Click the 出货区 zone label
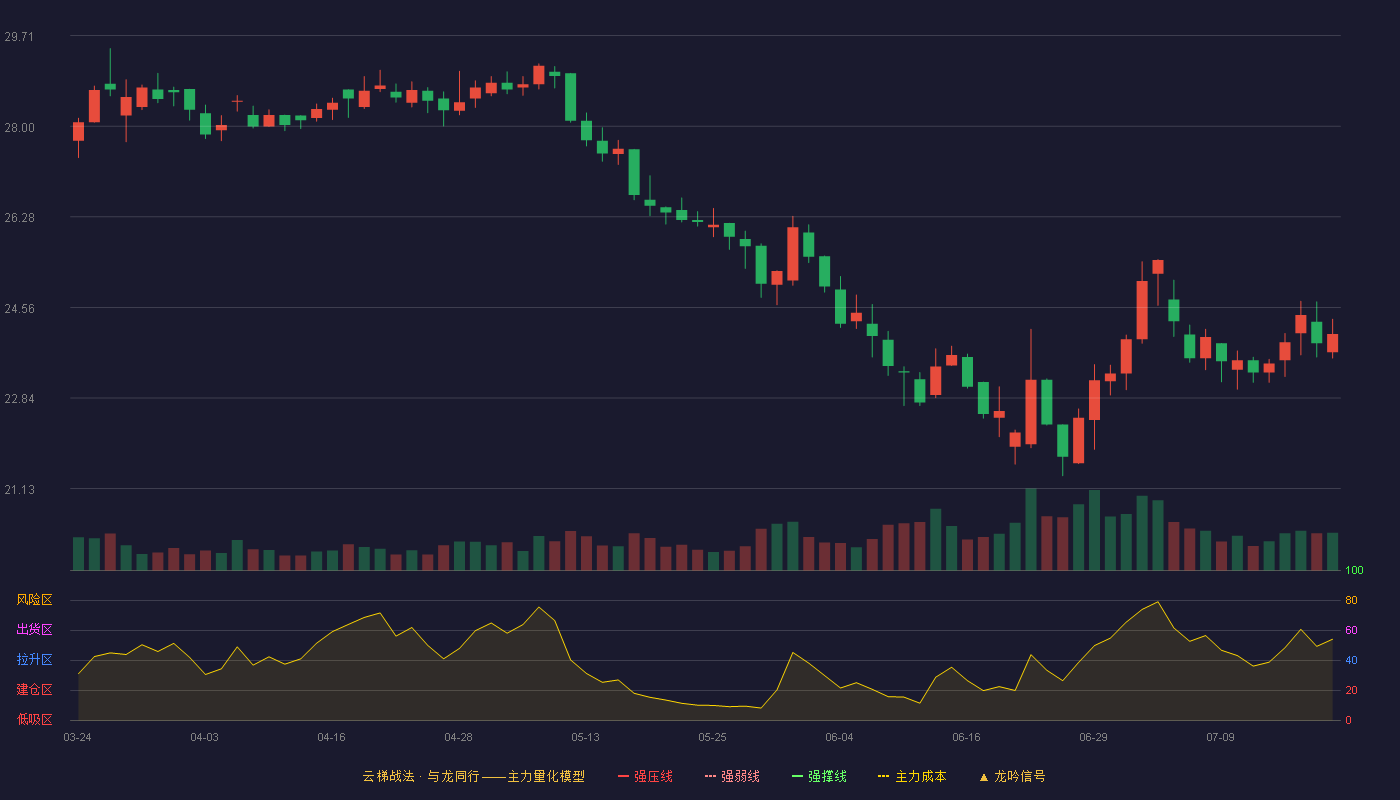Image resolution: width=1400 pixels, height=800 pixels. (x=34, y=630)
